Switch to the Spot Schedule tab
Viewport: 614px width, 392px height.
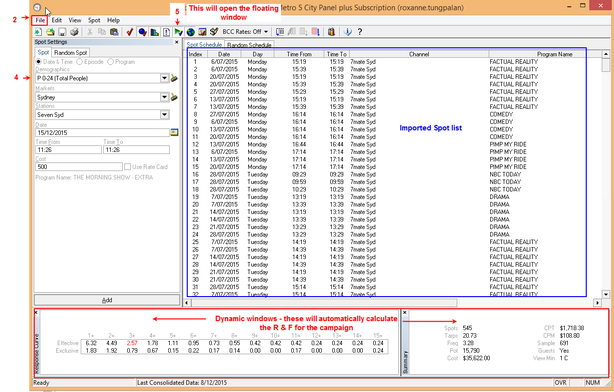204,45
